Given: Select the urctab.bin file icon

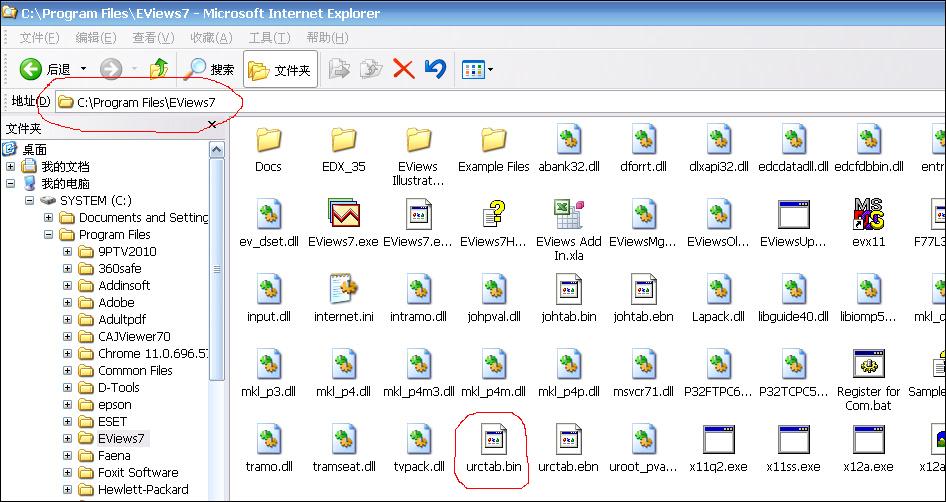Looking at the screenshot, I should tap(494, 439).
